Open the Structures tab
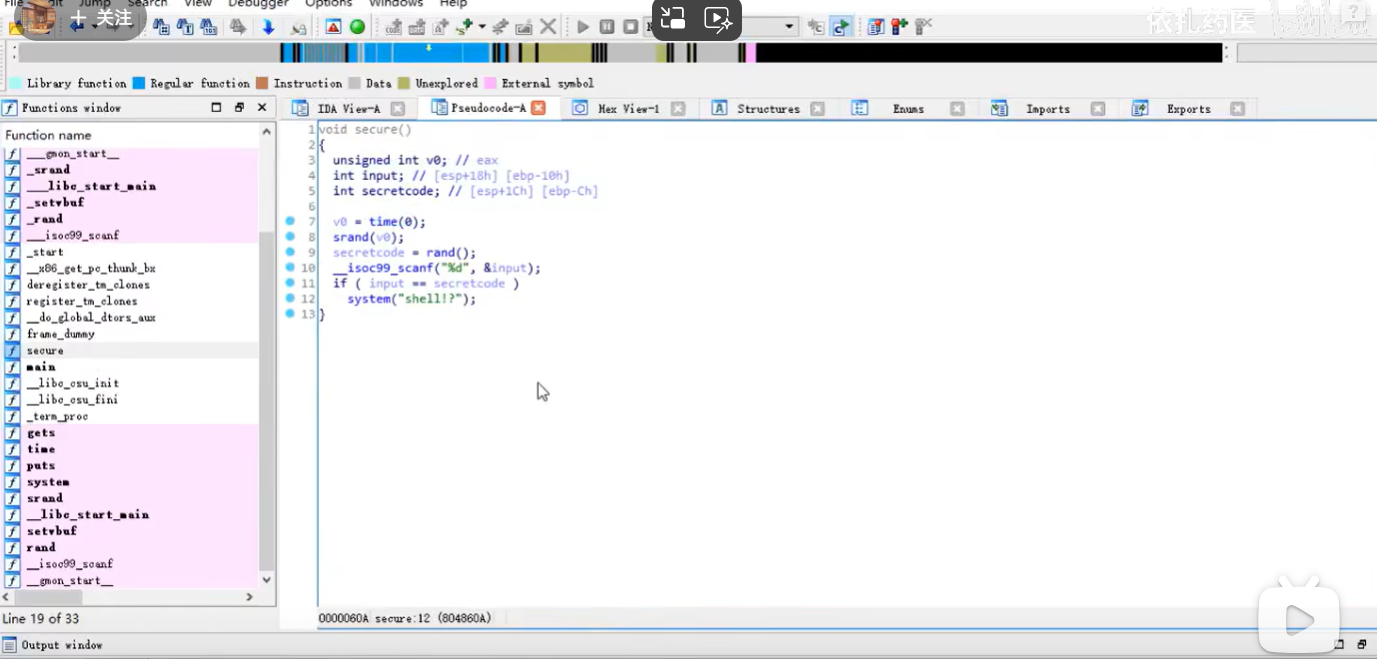The image size is (1377, 659). (x=768, y=108)
